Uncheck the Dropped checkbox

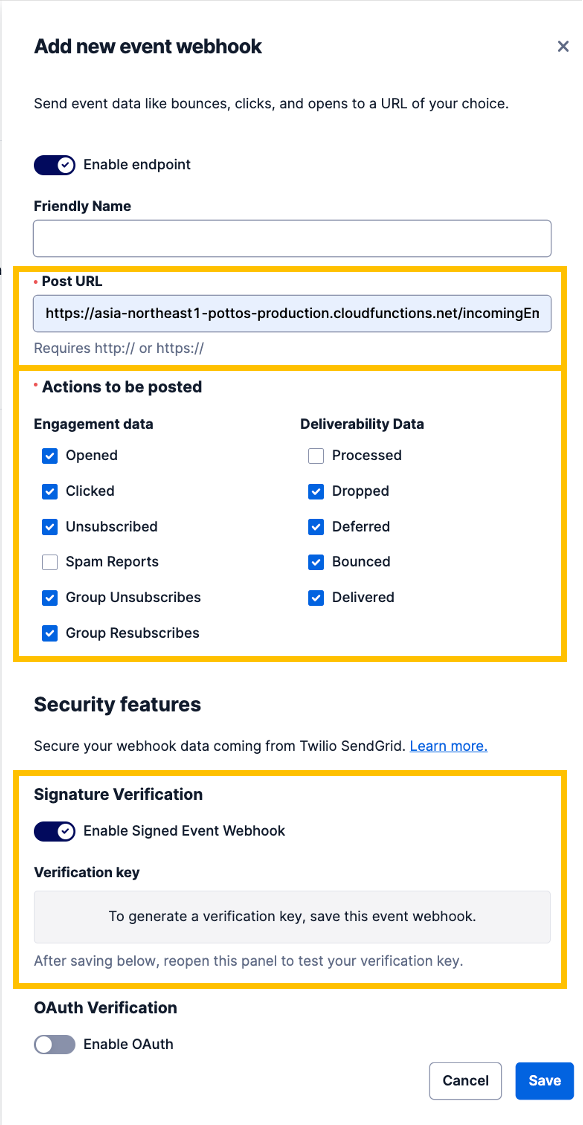point(316,491)
